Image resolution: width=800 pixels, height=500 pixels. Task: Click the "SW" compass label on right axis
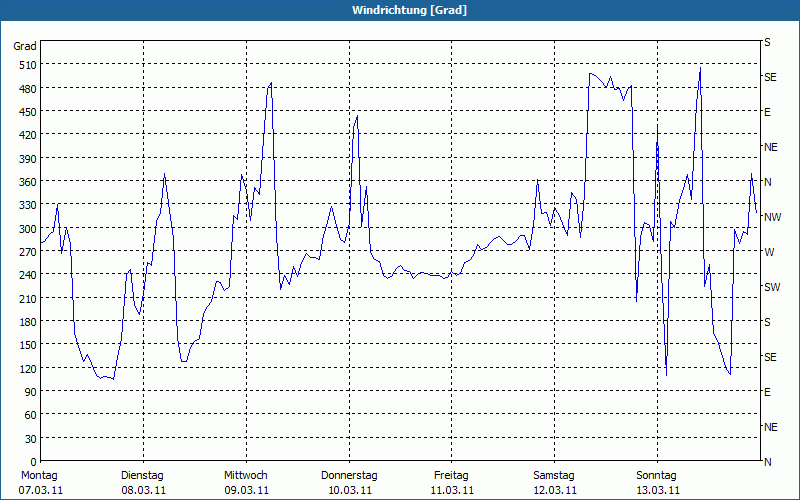tap(772, 287)
